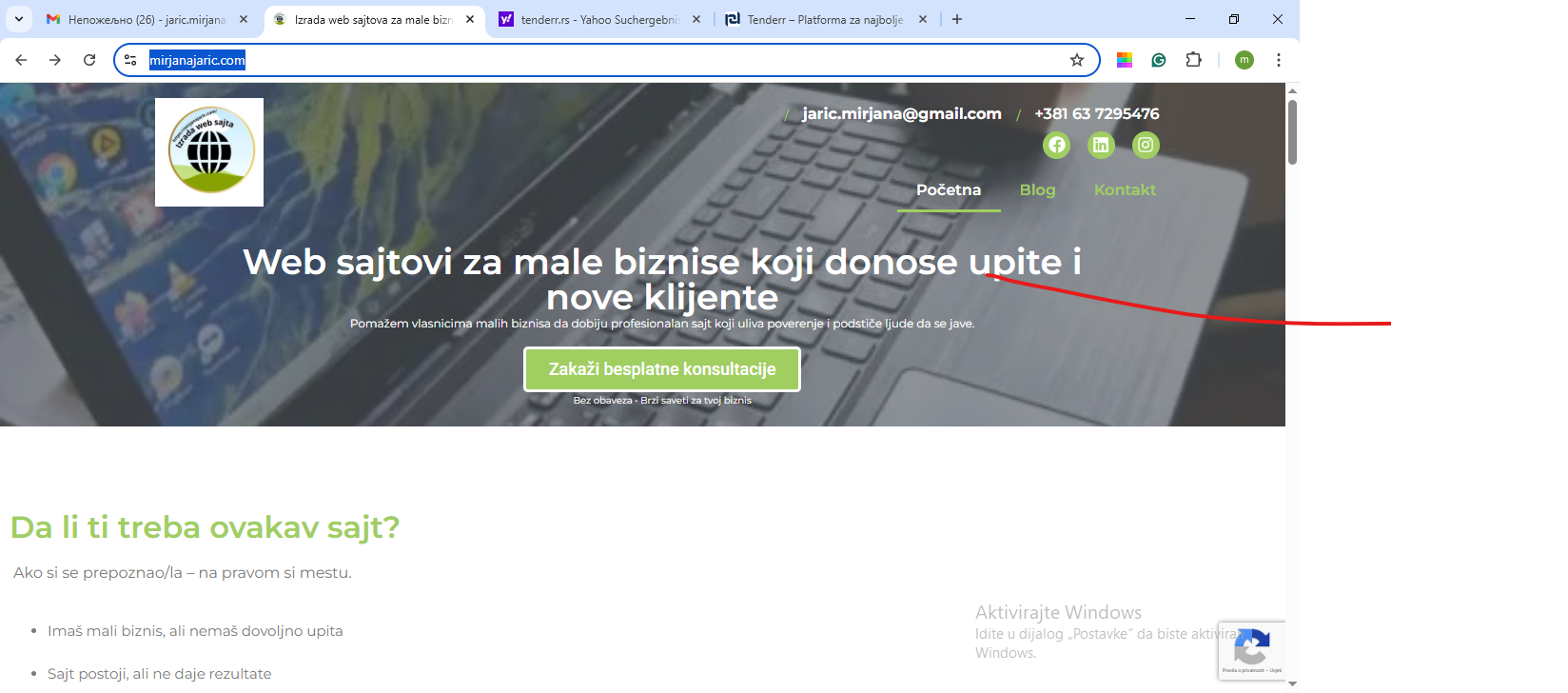Reload the page with refresh icon
This screenshot has width=1568, height=693.
point(89,60)
